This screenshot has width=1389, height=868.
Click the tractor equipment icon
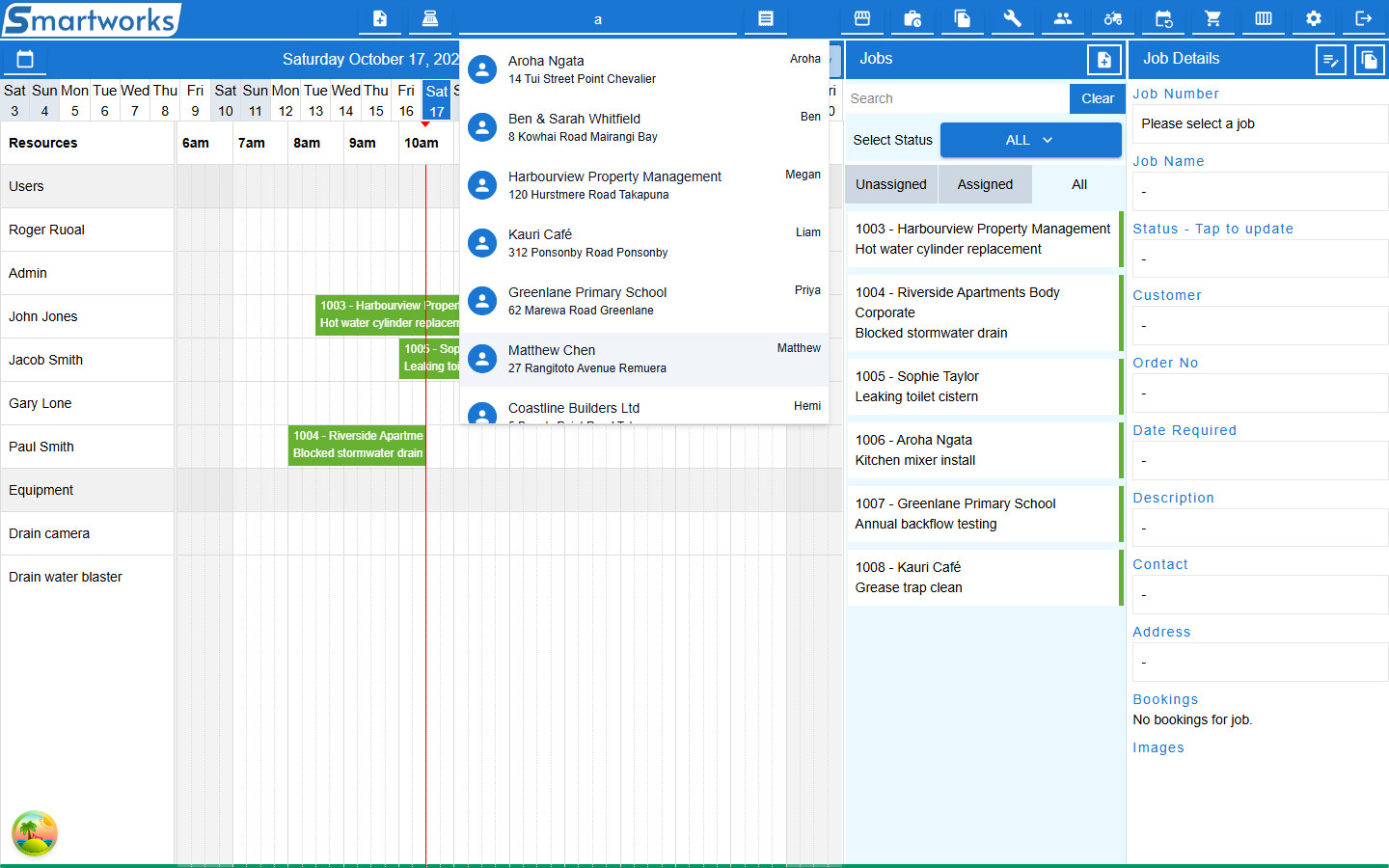point(1113,18)
